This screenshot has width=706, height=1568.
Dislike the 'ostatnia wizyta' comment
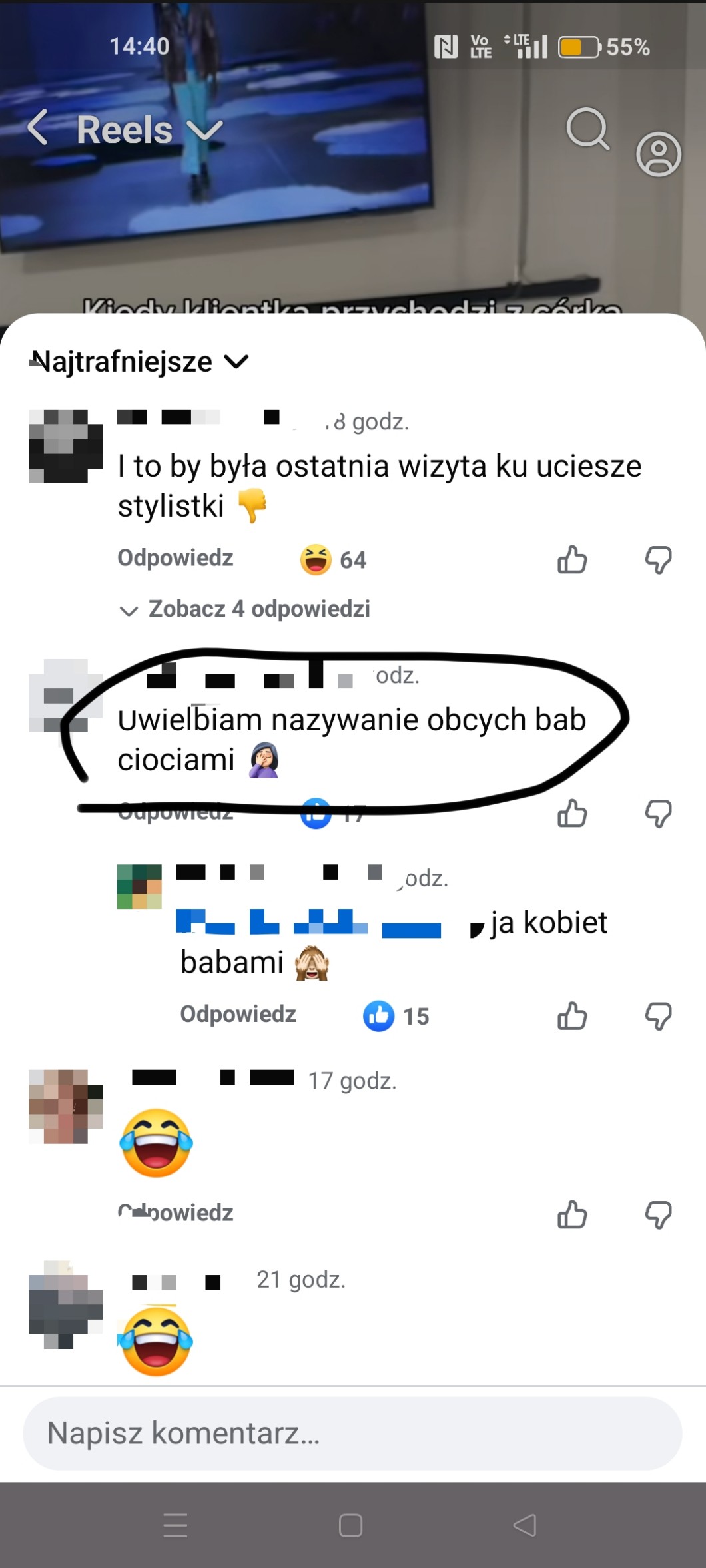click(x=659, y=559)
